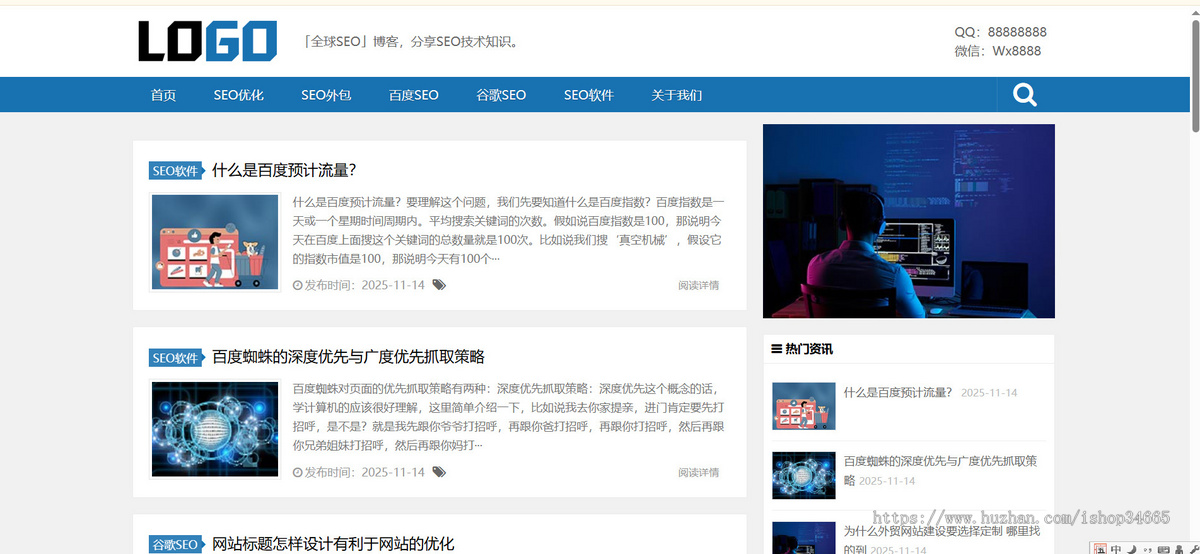Click the Wubi 五 input method logo
The height and width of the screenshot is (554, 1200).
[x=1100, y=549]
